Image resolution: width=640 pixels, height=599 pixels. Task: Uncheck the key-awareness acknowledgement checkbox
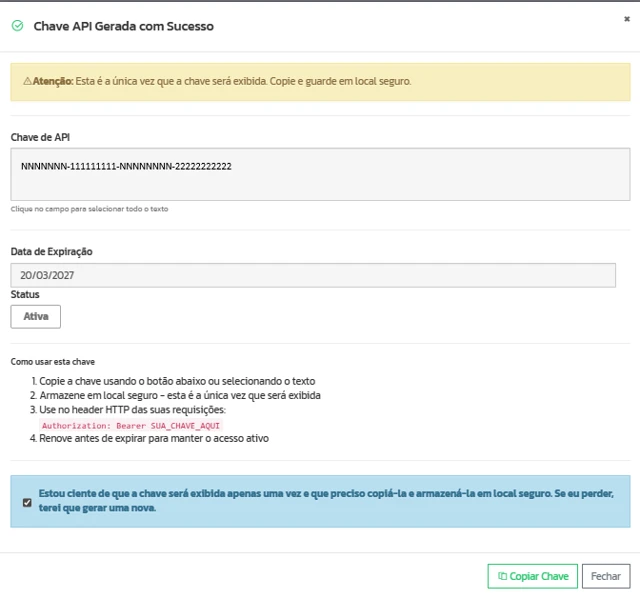tap(27, 502)
